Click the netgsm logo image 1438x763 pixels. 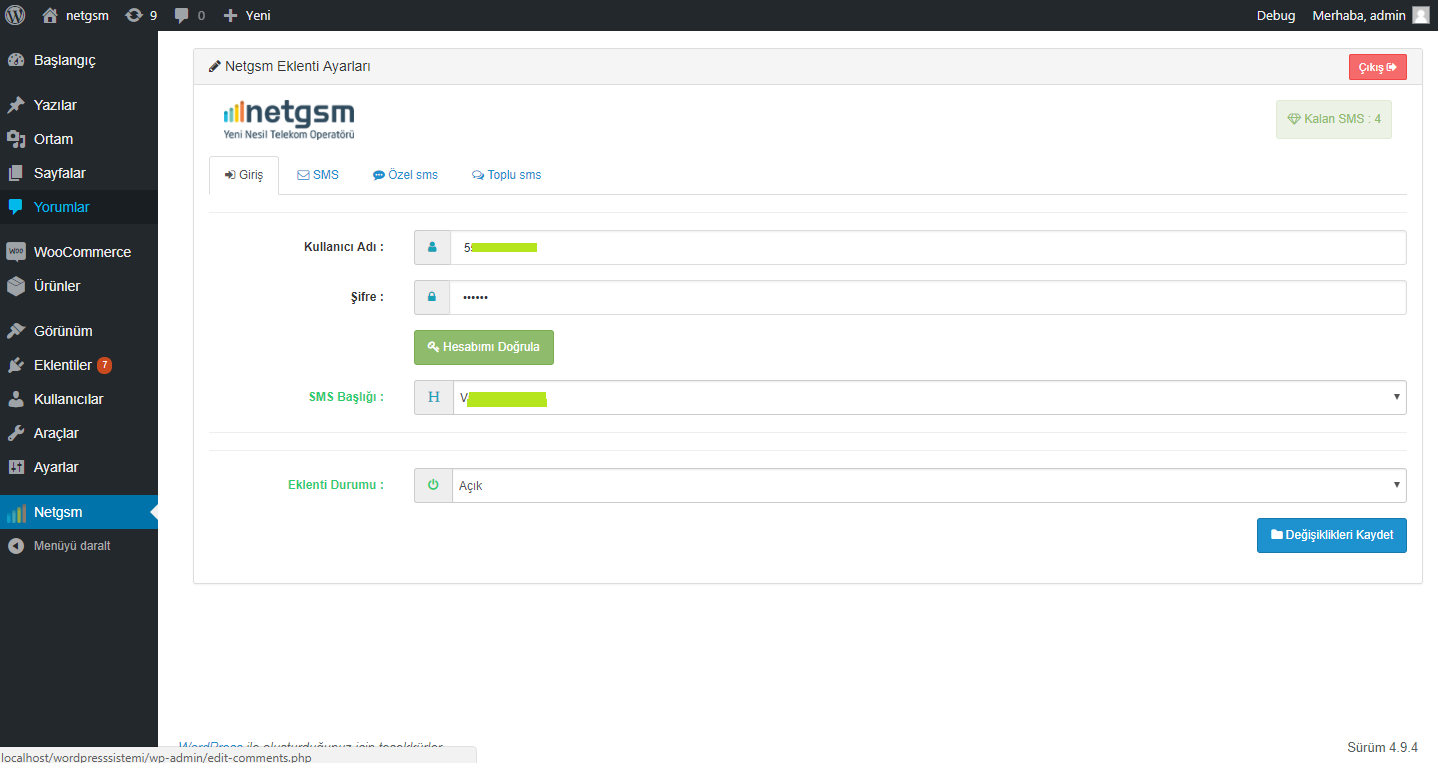[x=289, y=119]
